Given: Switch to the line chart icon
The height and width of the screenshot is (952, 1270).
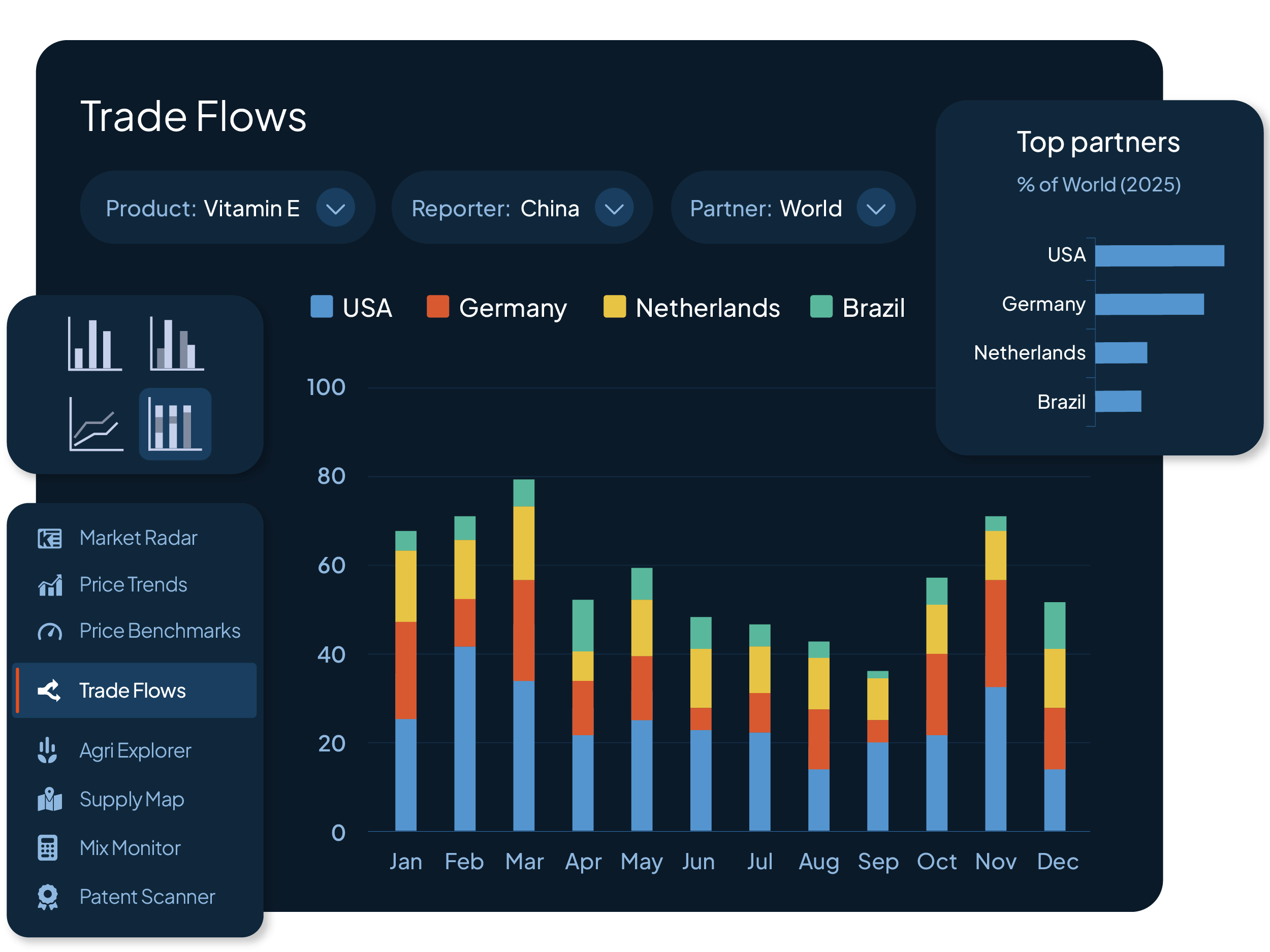Looking at the screenshot, I should (96, 424).
